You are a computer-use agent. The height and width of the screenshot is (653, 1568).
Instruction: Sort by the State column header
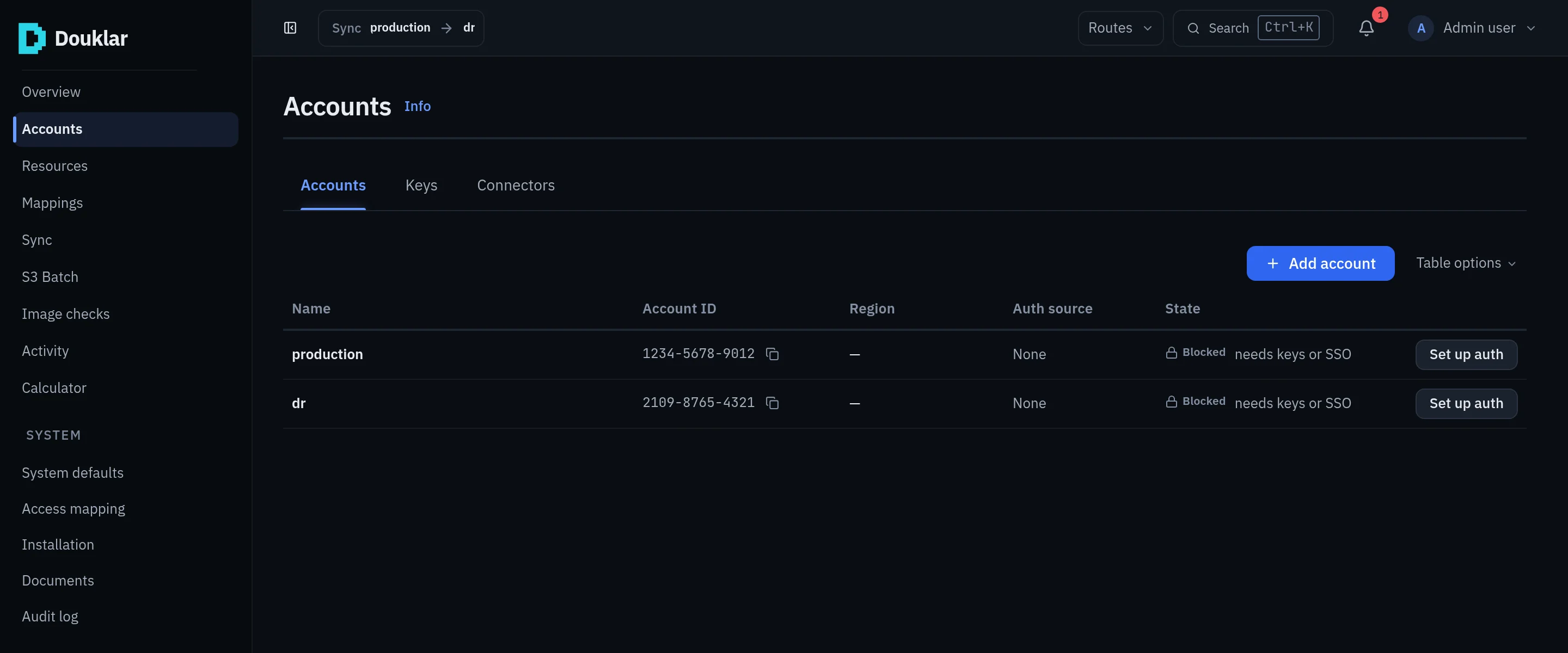(x=1183, y=309)
